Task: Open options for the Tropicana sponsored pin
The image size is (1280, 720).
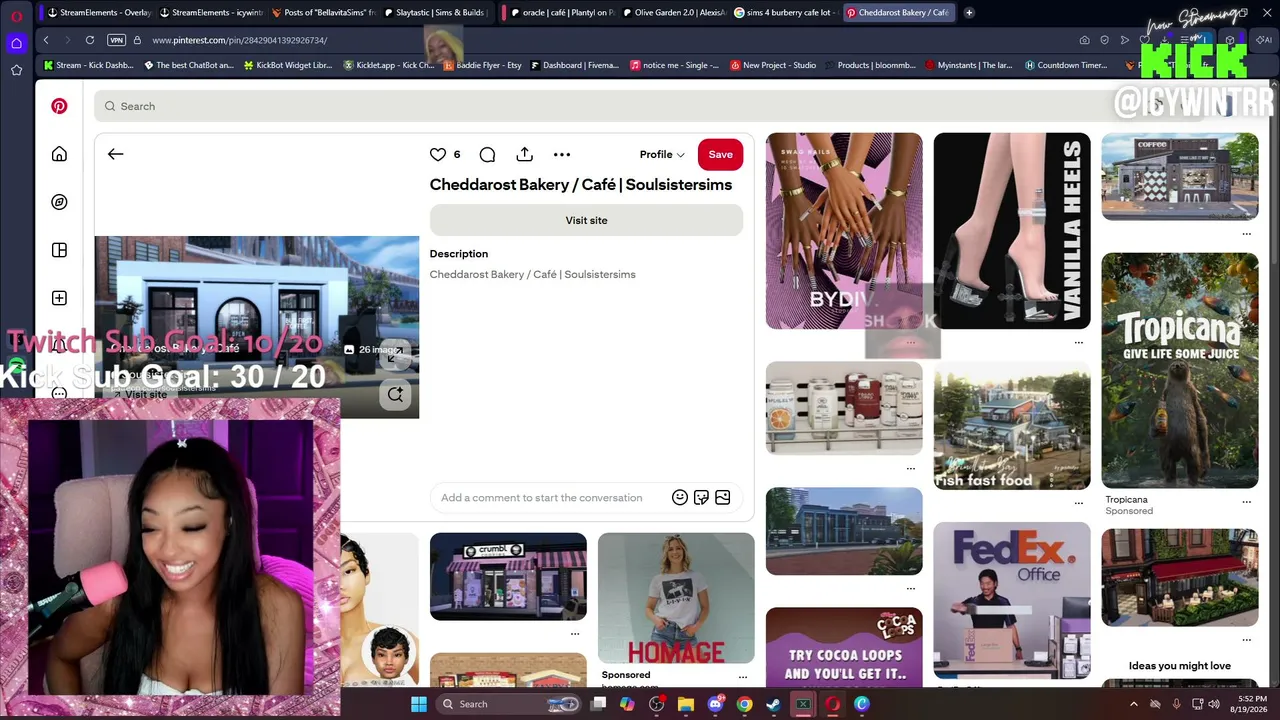Action: click(1246, 501)
